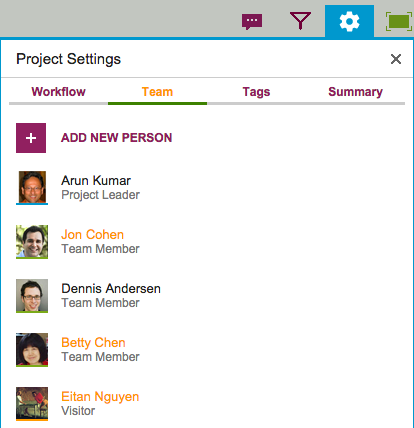Go to the Summary tab
Screen dimensions: 414x428
[x=355, y=92]
